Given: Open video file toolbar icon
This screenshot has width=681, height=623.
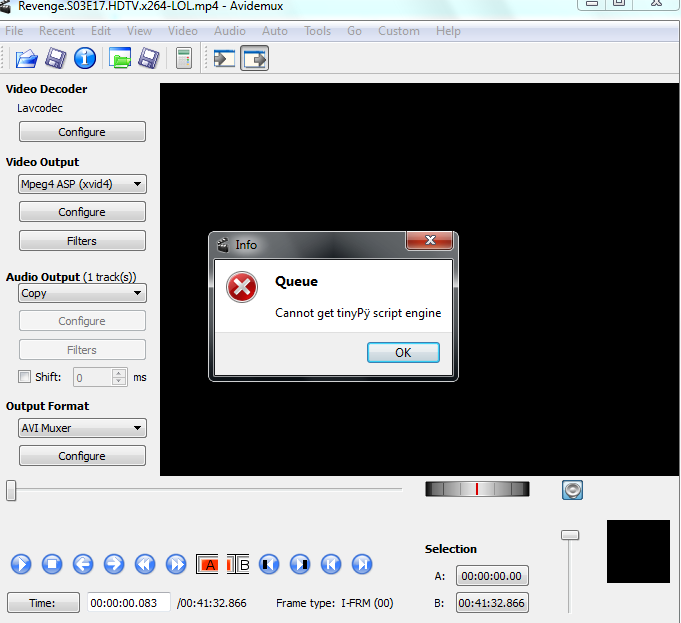Looking at the screenshot, I should click(26, 58).
